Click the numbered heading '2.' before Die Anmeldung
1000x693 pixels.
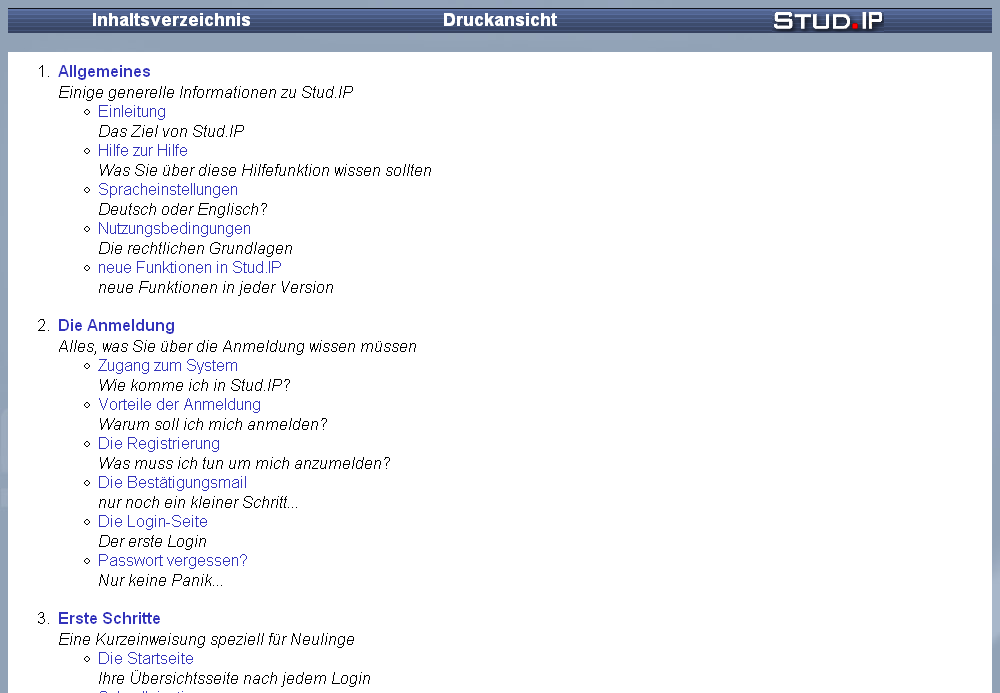(x=42, y=325)
